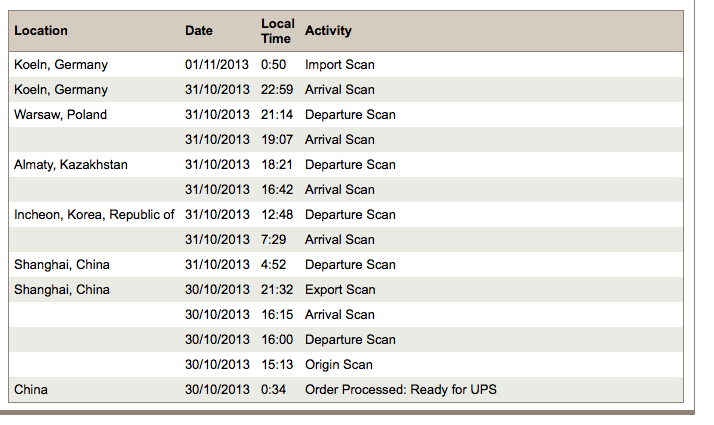Image resolution: width=714 pixels, height=425 pixels.
Task: Click the Date column header
Action: 199,31
